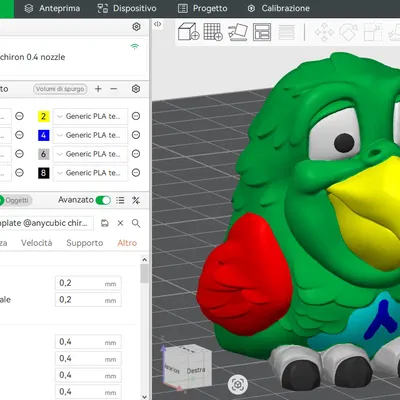Open the Altro settings tab
The image size is (400, 400).
click(x=127, y=243)
